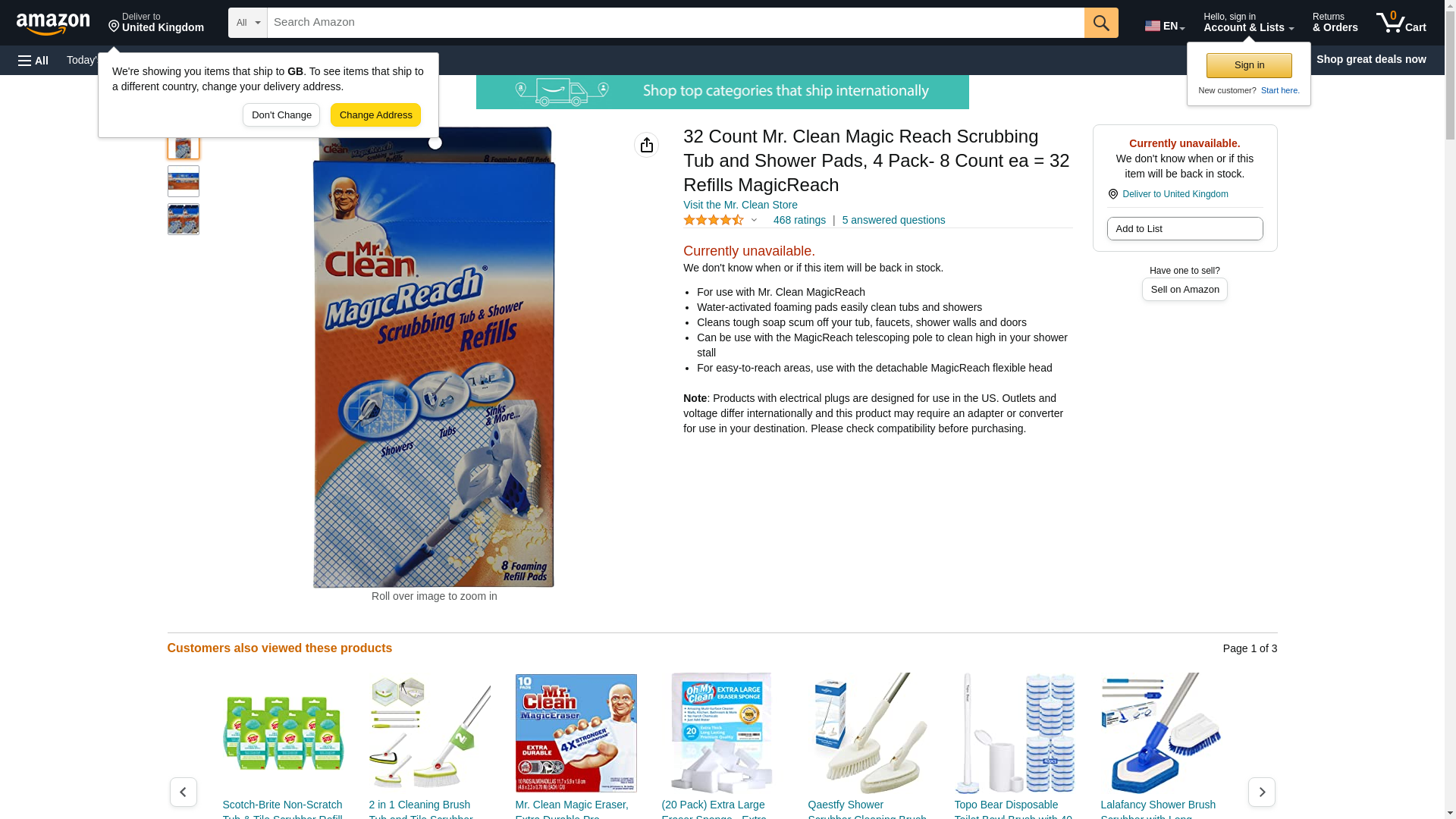
Task: Select the second product thumbnail image
Action: [184, 181]
